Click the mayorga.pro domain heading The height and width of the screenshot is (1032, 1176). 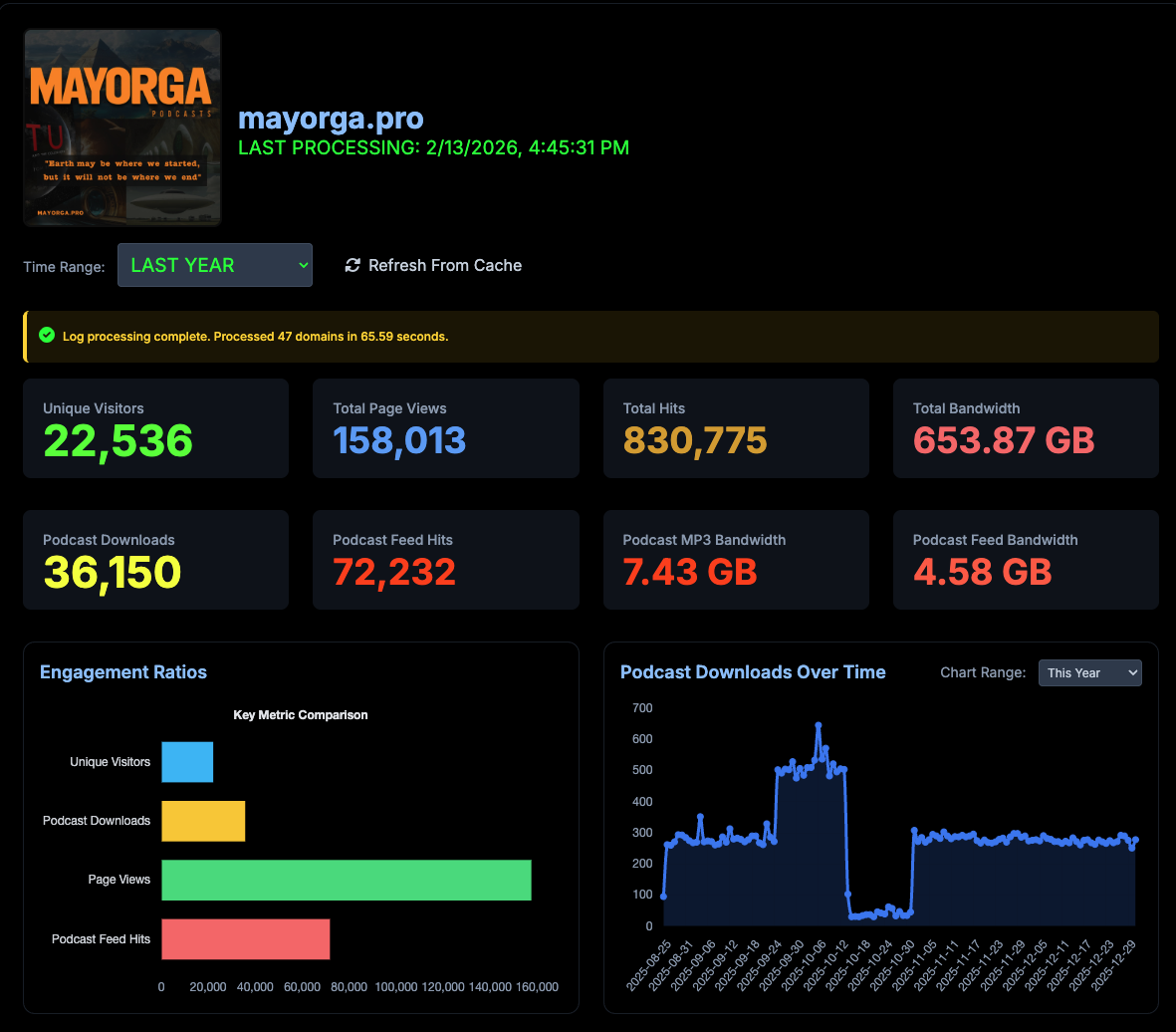[x=331, y=119]
